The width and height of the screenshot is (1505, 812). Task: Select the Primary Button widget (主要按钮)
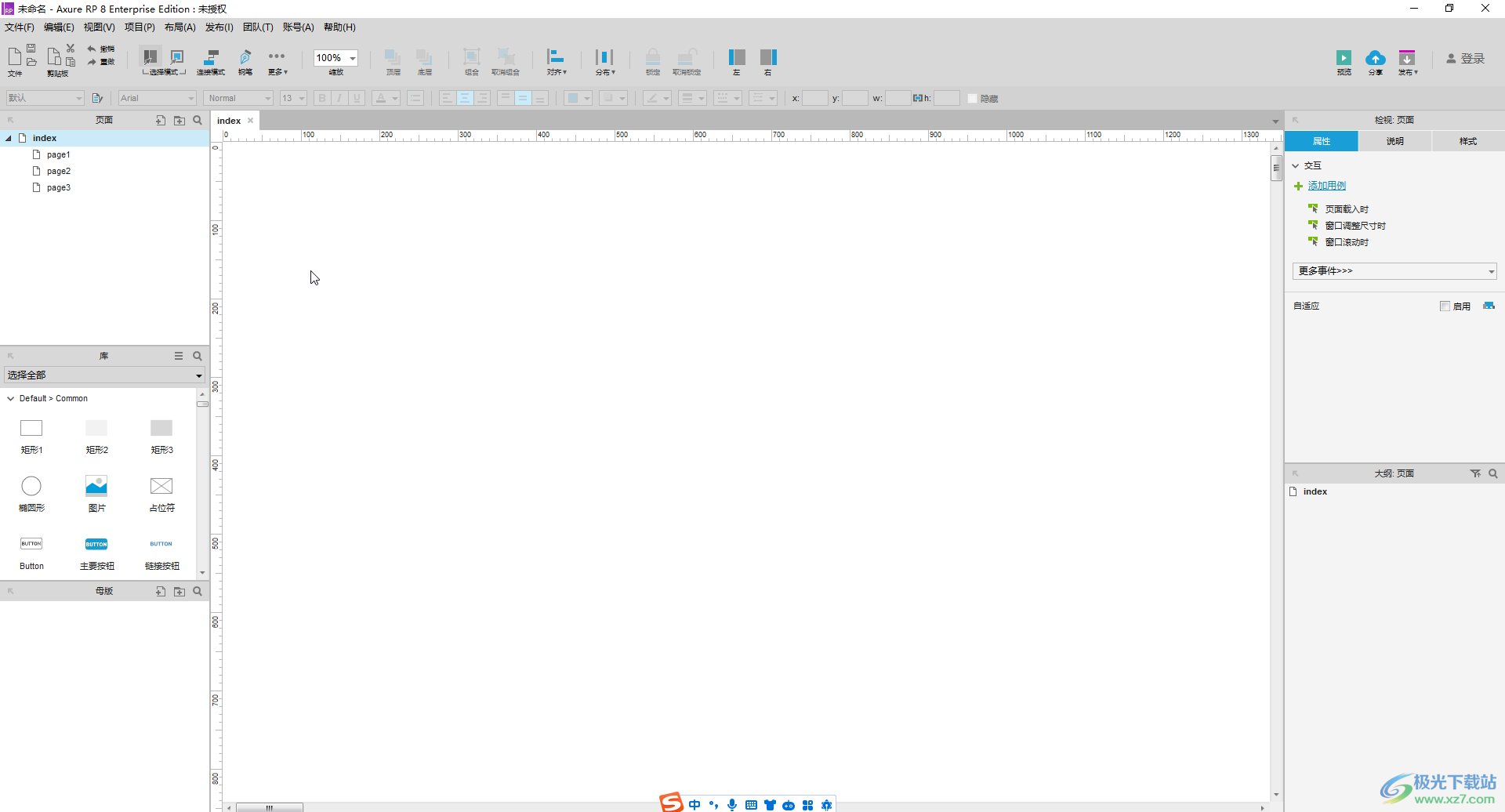tap(96, 552)
